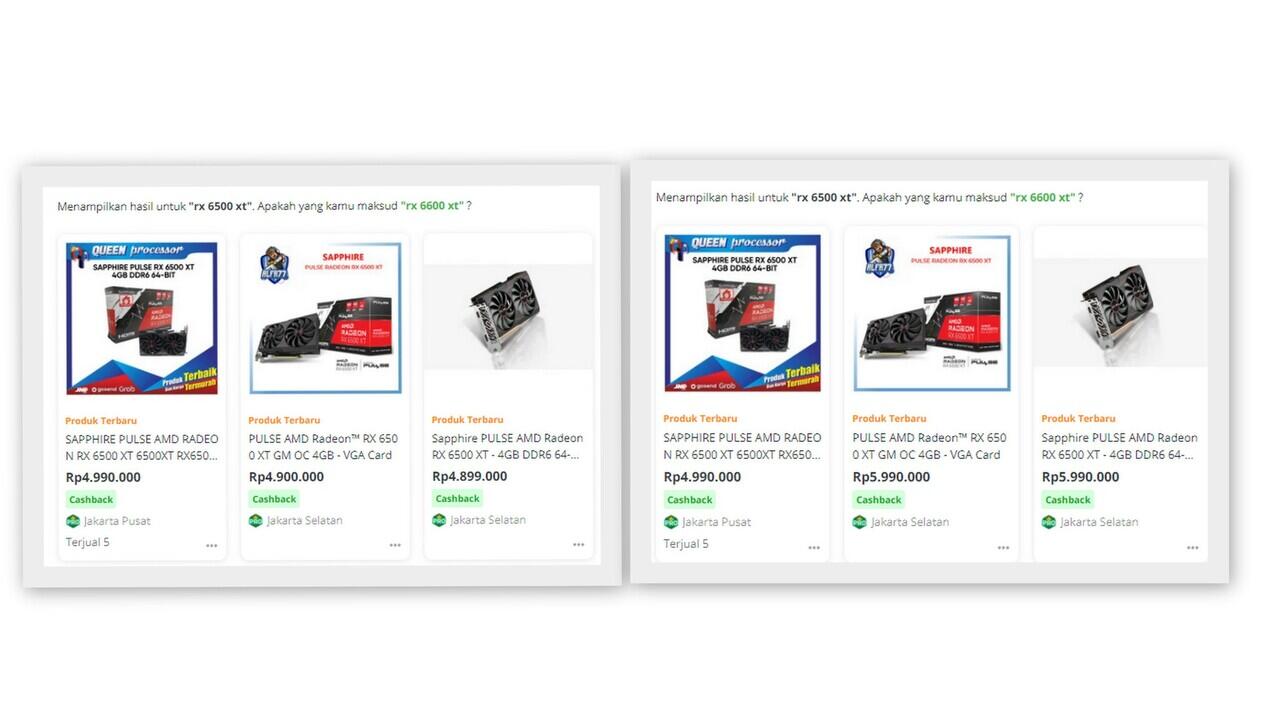Open three-dots menu on left Rp4.990.000 card

click(212, 546)
